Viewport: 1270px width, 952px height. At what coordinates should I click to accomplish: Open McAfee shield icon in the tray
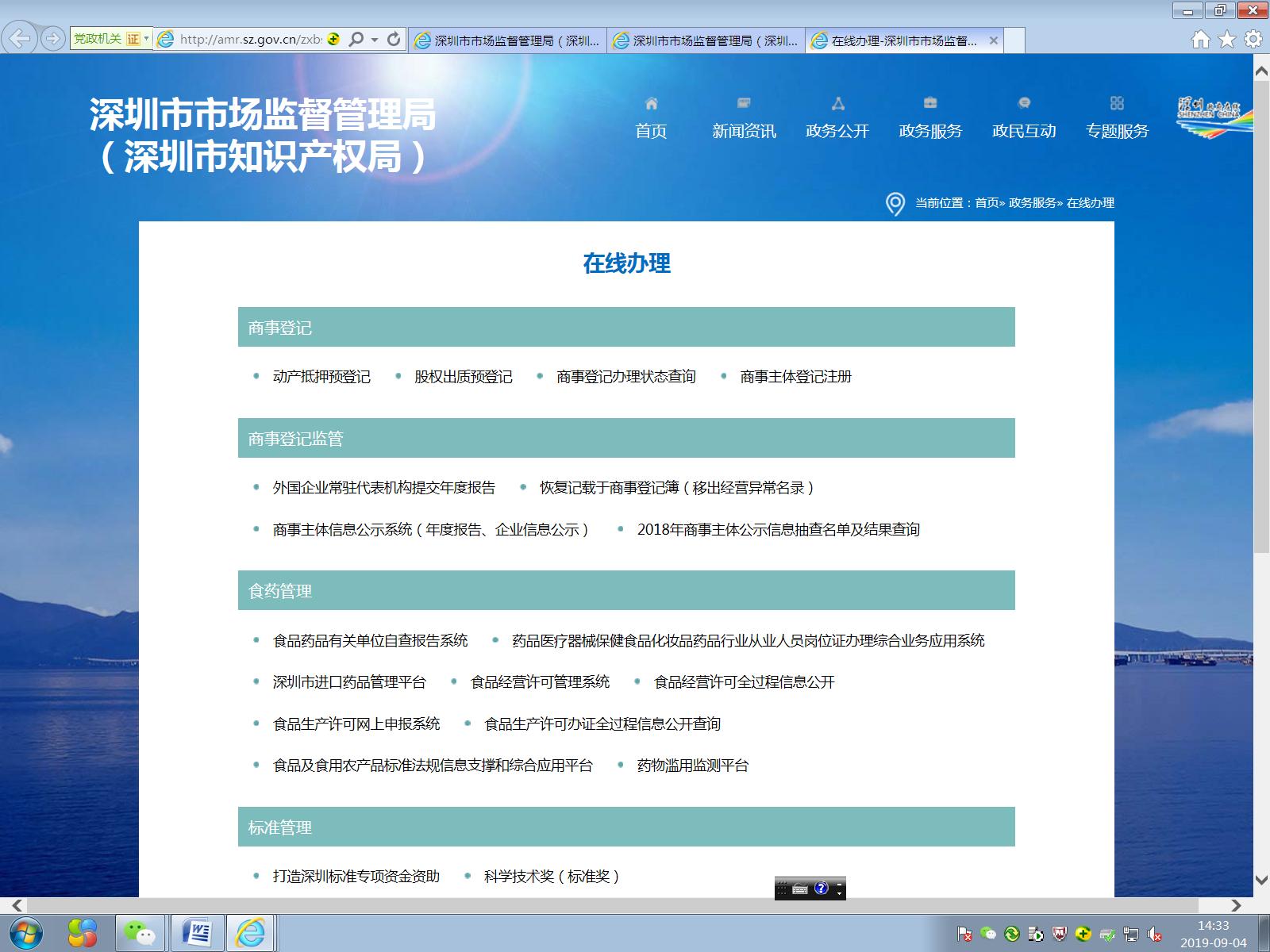point(1059,934)
